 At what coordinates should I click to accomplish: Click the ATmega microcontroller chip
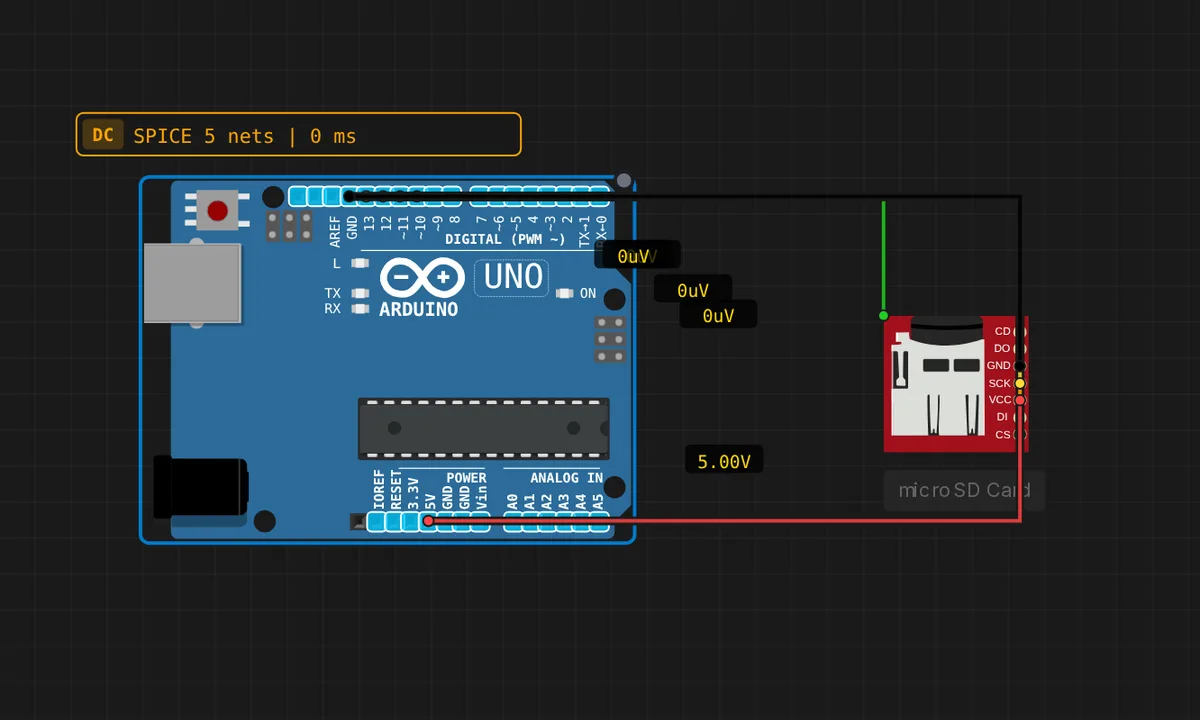click(x=483, y=428)
